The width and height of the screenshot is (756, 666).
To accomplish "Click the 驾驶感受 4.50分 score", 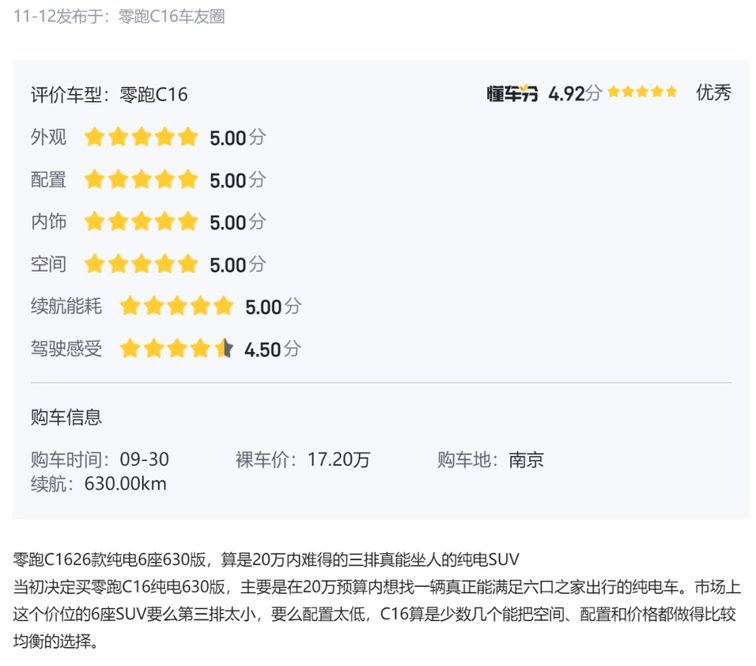I will (x=271, y=349).
